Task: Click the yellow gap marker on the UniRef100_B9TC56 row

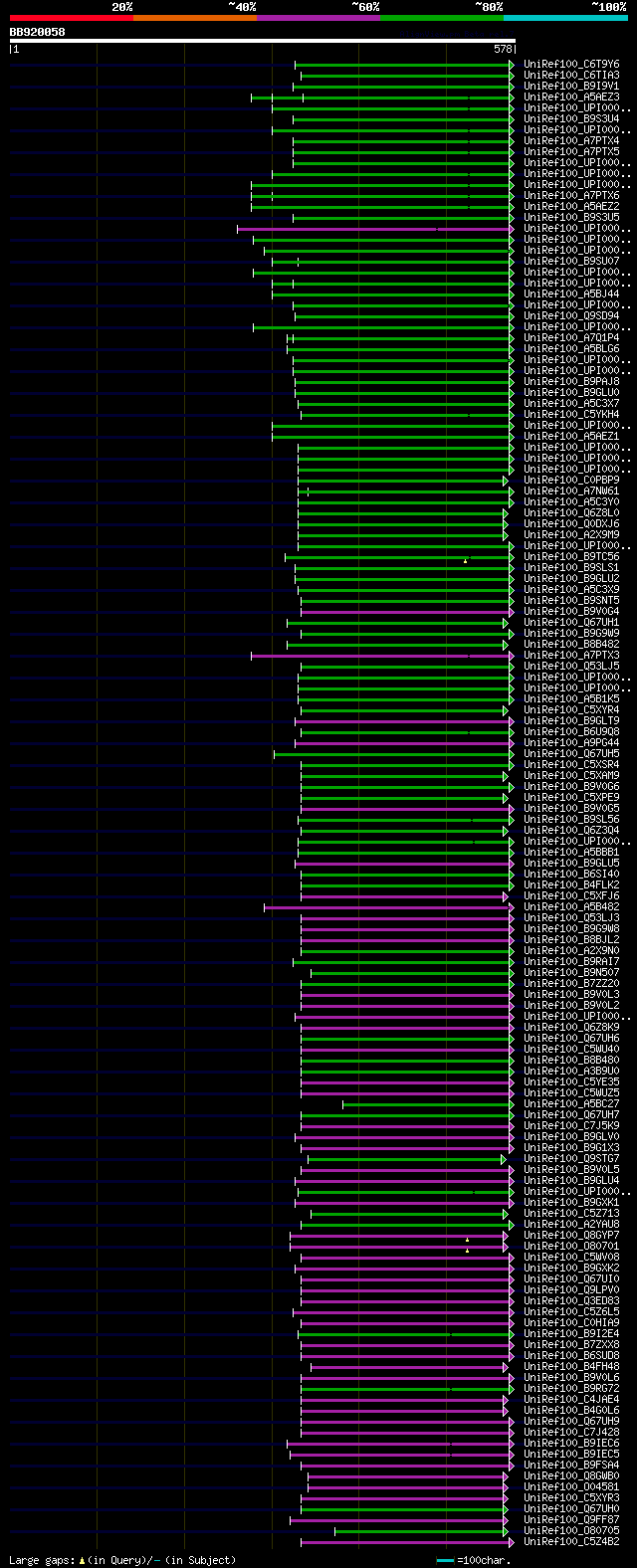Action: [x=465, y=560]
